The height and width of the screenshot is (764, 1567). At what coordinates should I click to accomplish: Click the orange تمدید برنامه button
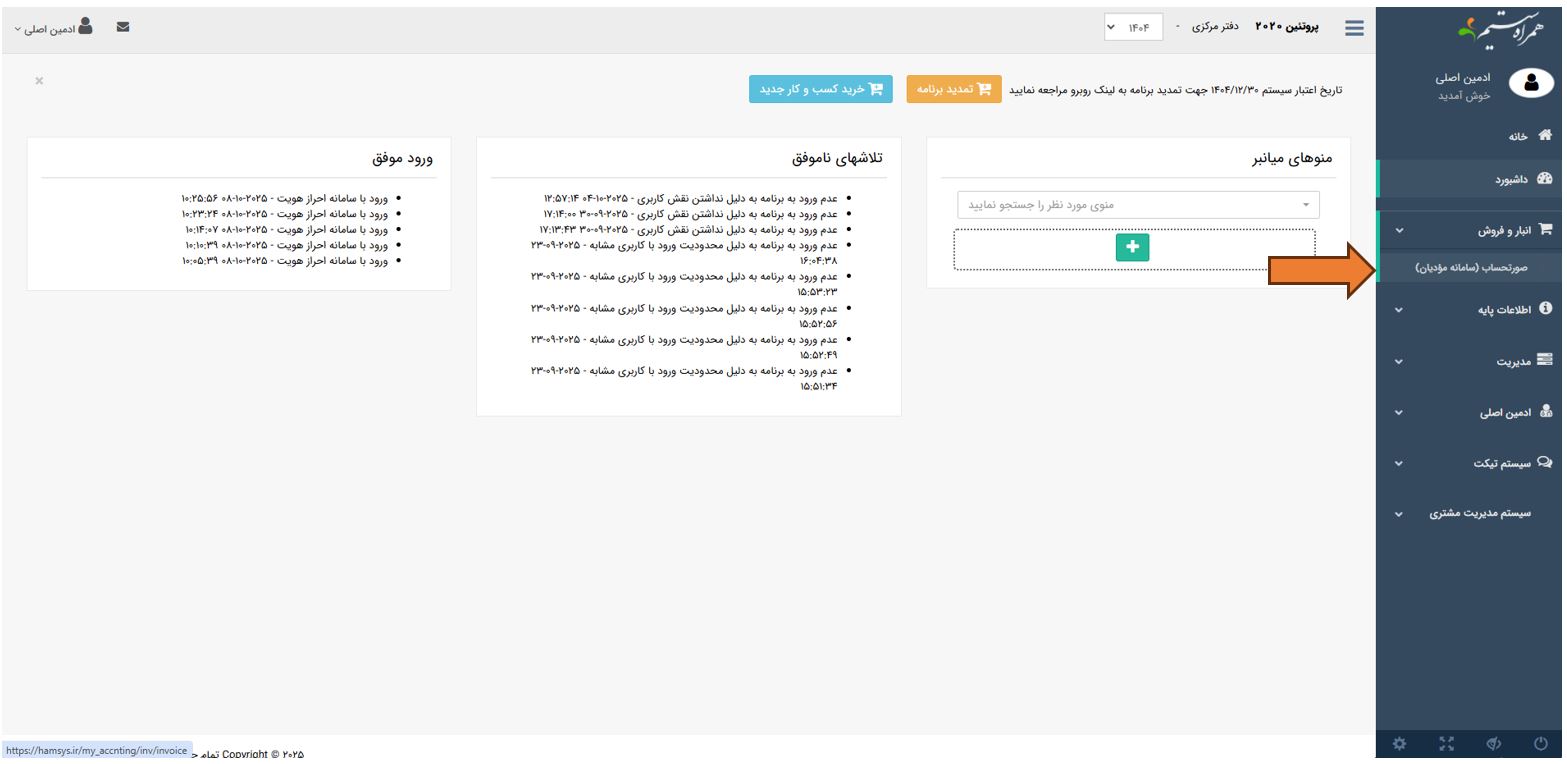pos(954,89)
